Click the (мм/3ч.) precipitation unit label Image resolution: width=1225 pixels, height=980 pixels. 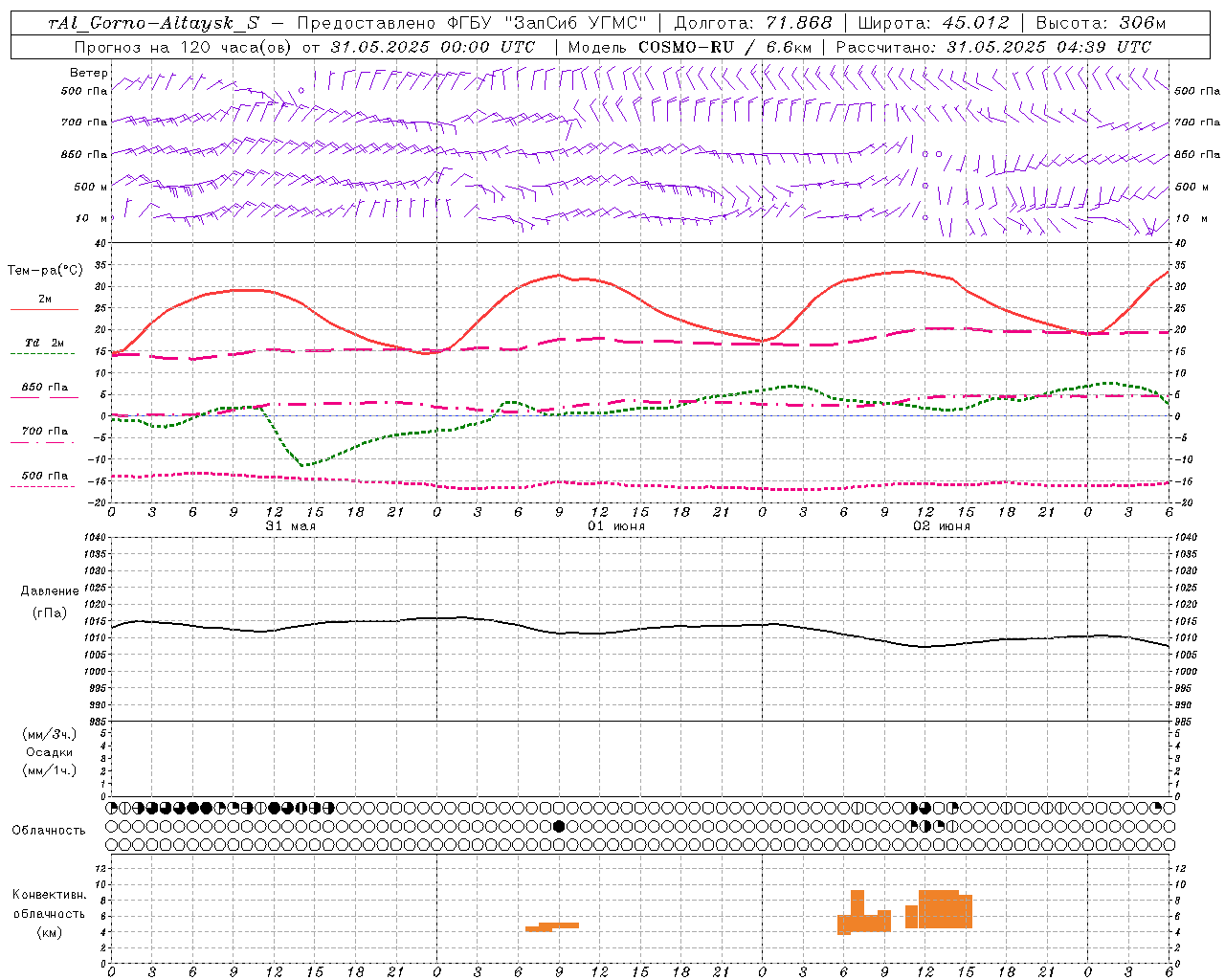pos(50,734)
